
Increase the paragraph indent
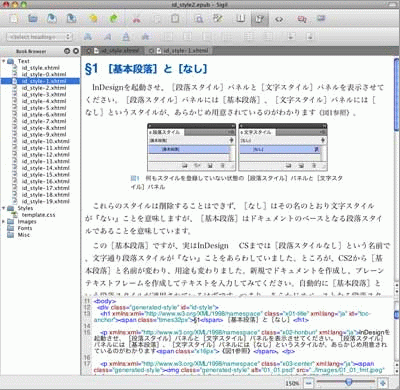(x=310, y=37)
